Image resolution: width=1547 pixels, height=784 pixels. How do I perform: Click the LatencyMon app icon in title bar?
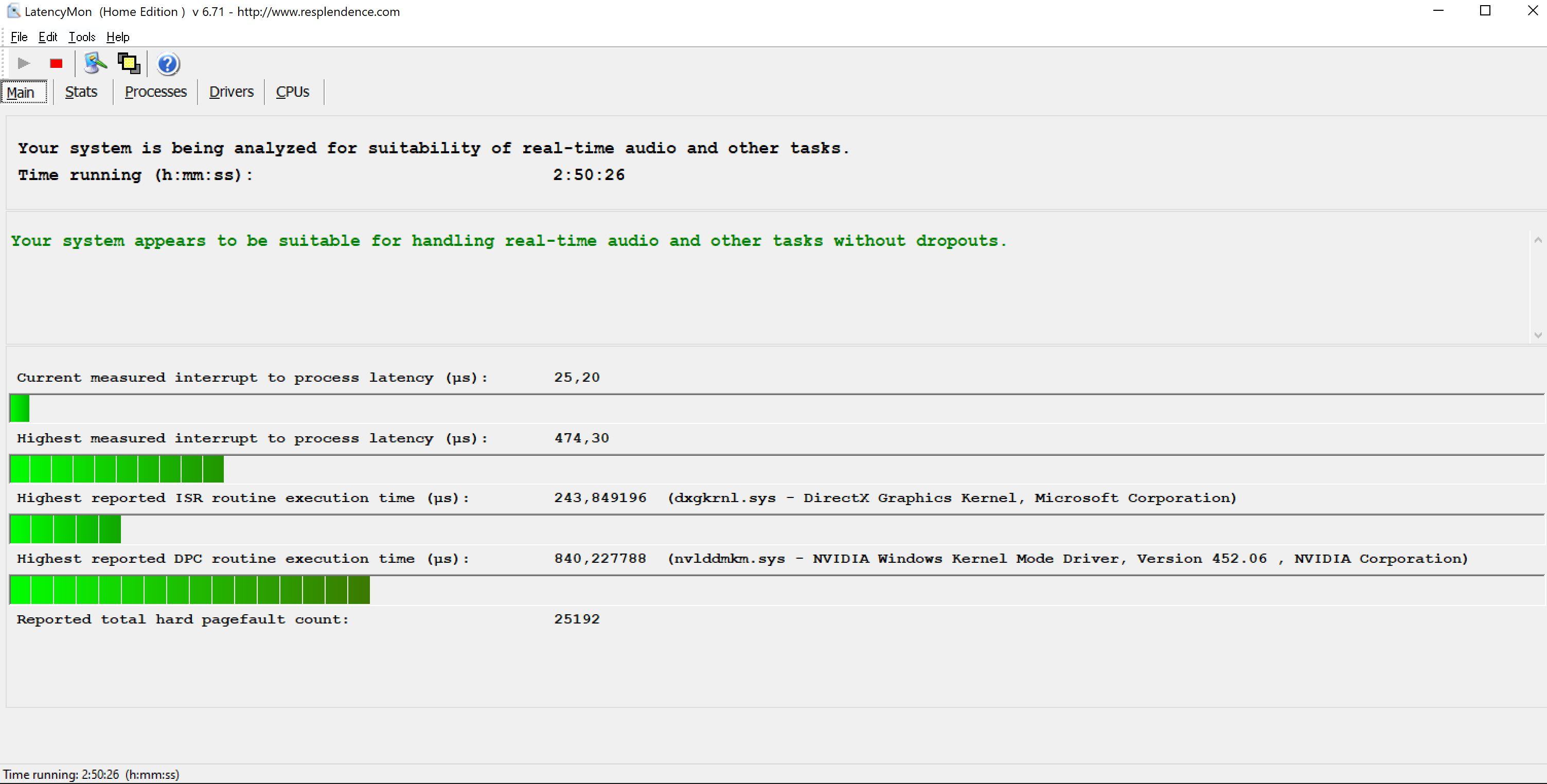point(13,11)
